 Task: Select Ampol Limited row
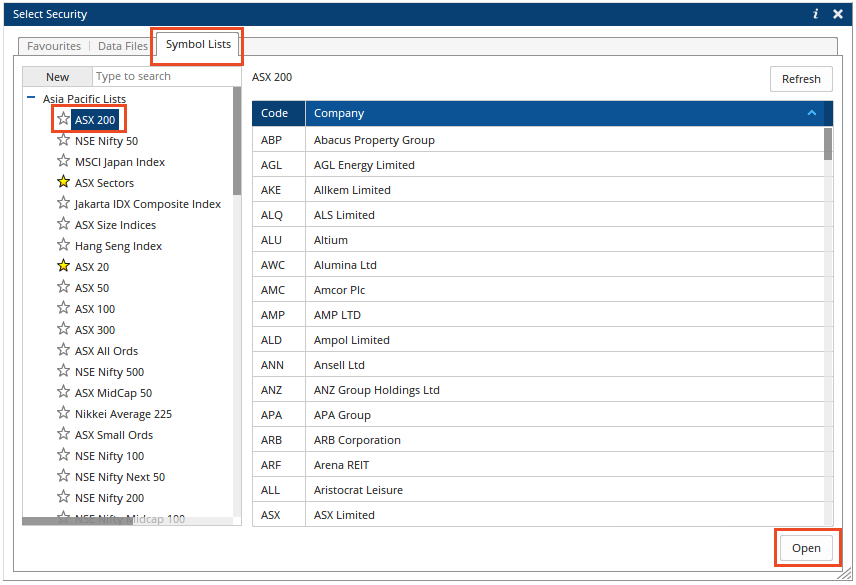[538, 340]
